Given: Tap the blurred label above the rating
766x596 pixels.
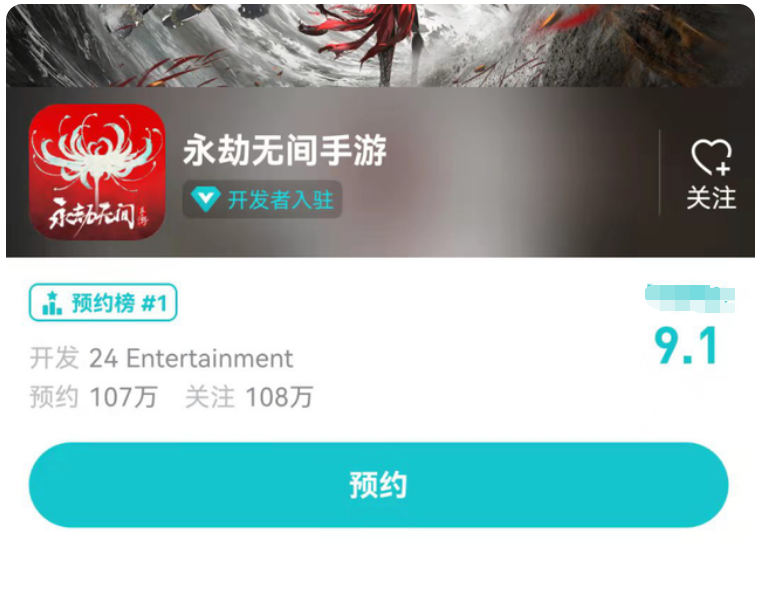Looking at the screenshot, I should (690, 298).
